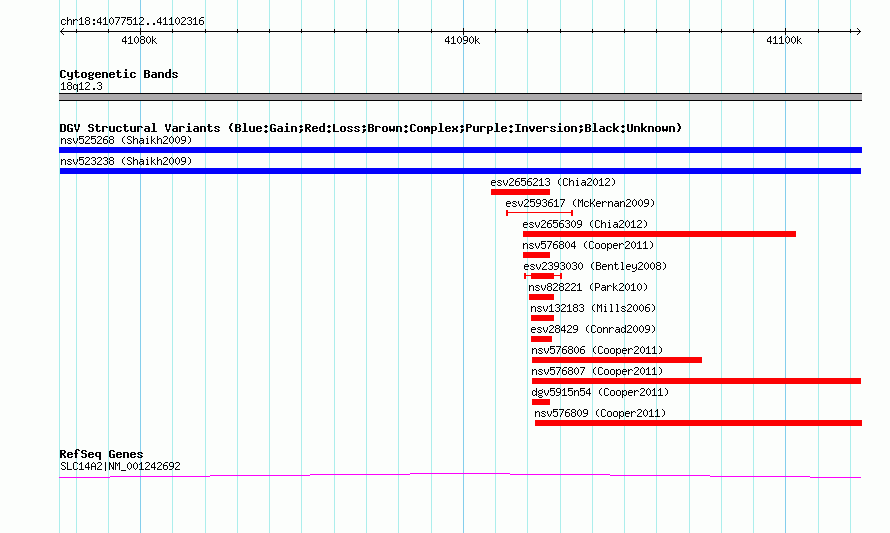Open the nsv576806 (Cooper2011) label
Viewport: 890px width, 533px height.
tap(597, 350)
